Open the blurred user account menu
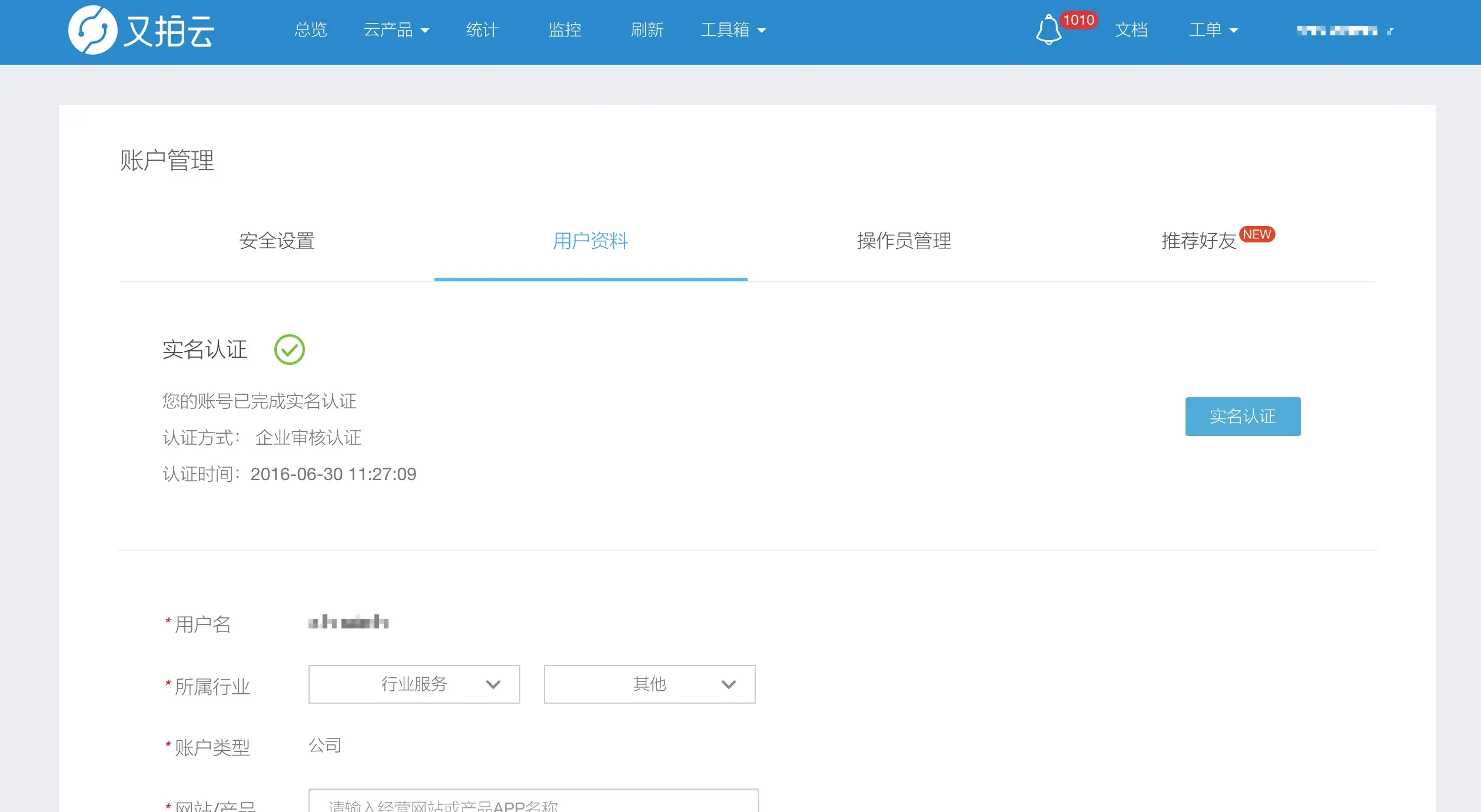 coord(1344,31)
